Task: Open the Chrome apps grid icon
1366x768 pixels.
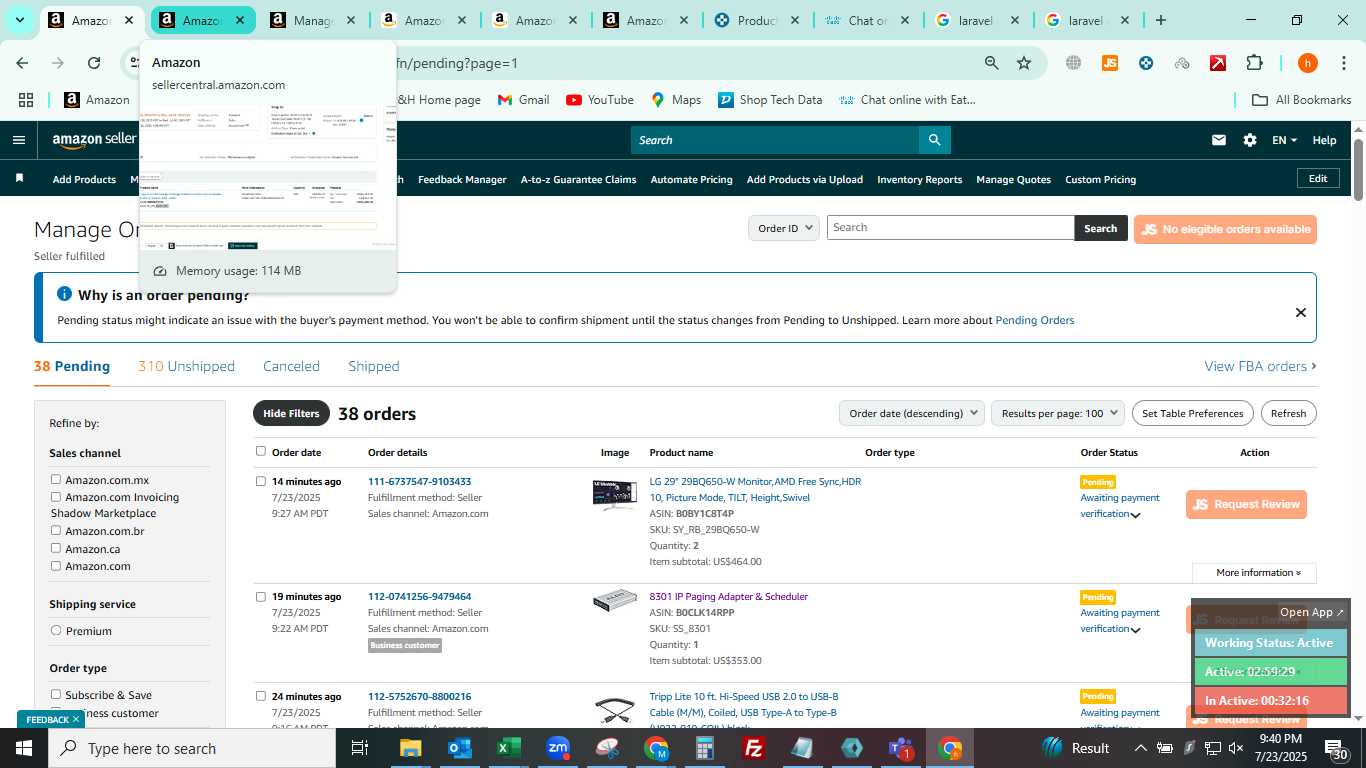Action: tap(26, 100)
